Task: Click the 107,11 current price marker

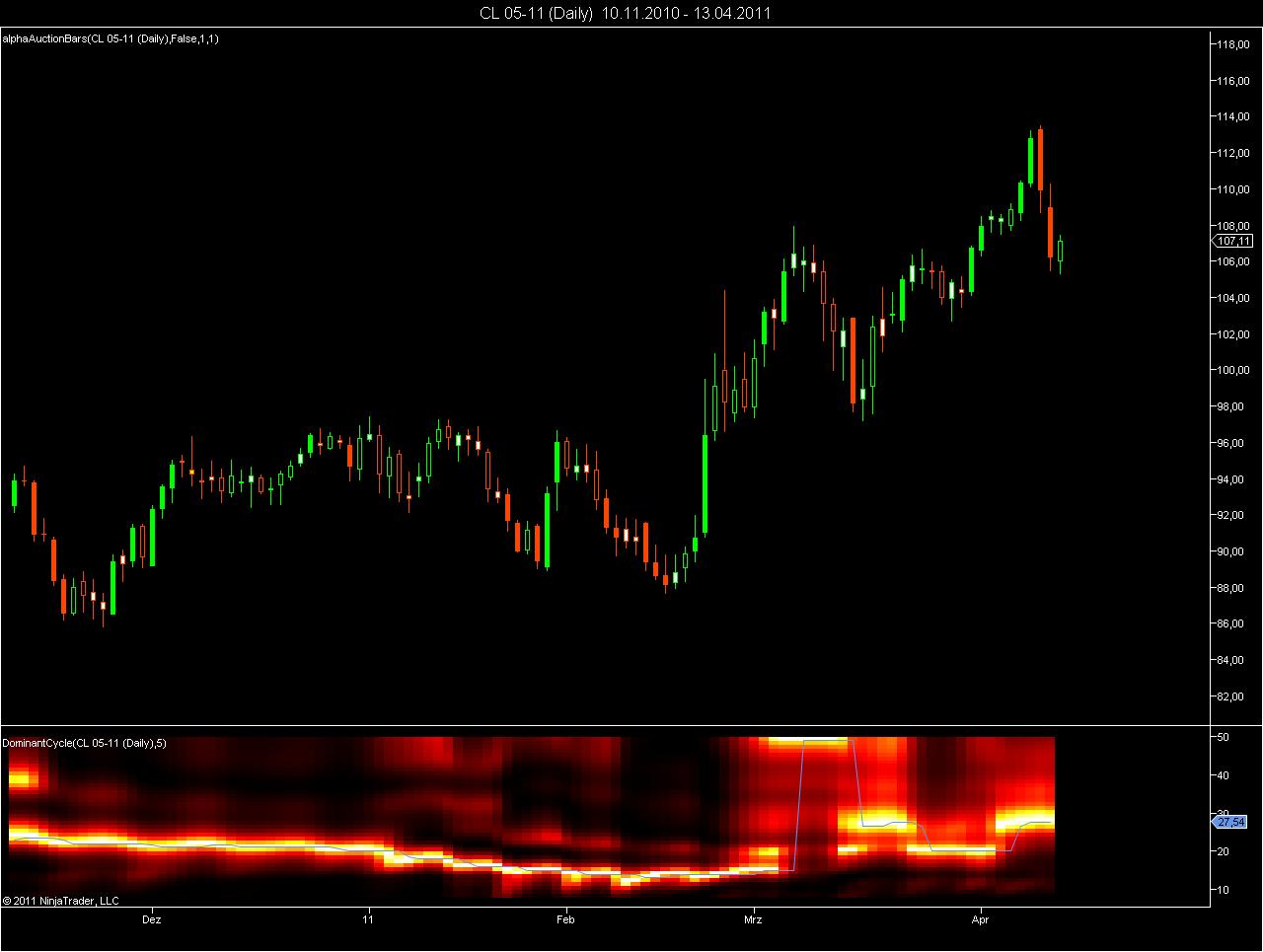Action: (1231, 241)
